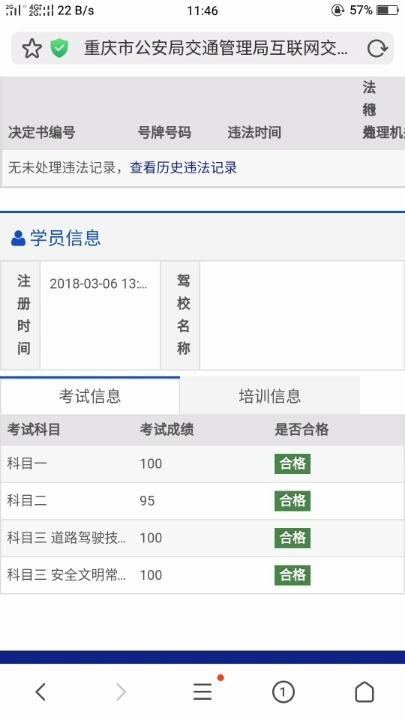405x720 pixels.
Task: Tap the green security shield icon
Action: pyautogui.click(x=59, y=48)
